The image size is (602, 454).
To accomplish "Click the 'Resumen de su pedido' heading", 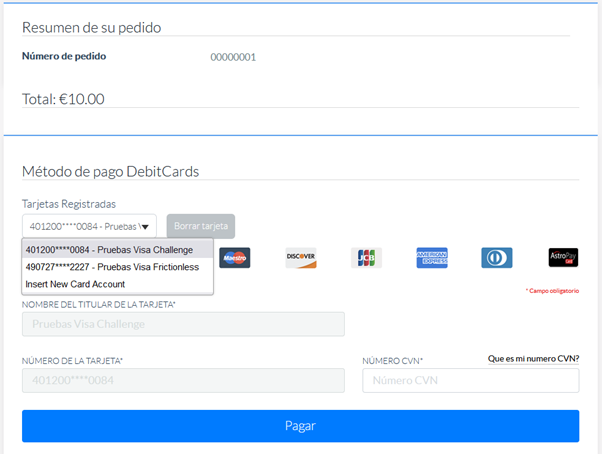I will (x=91, y=28).
